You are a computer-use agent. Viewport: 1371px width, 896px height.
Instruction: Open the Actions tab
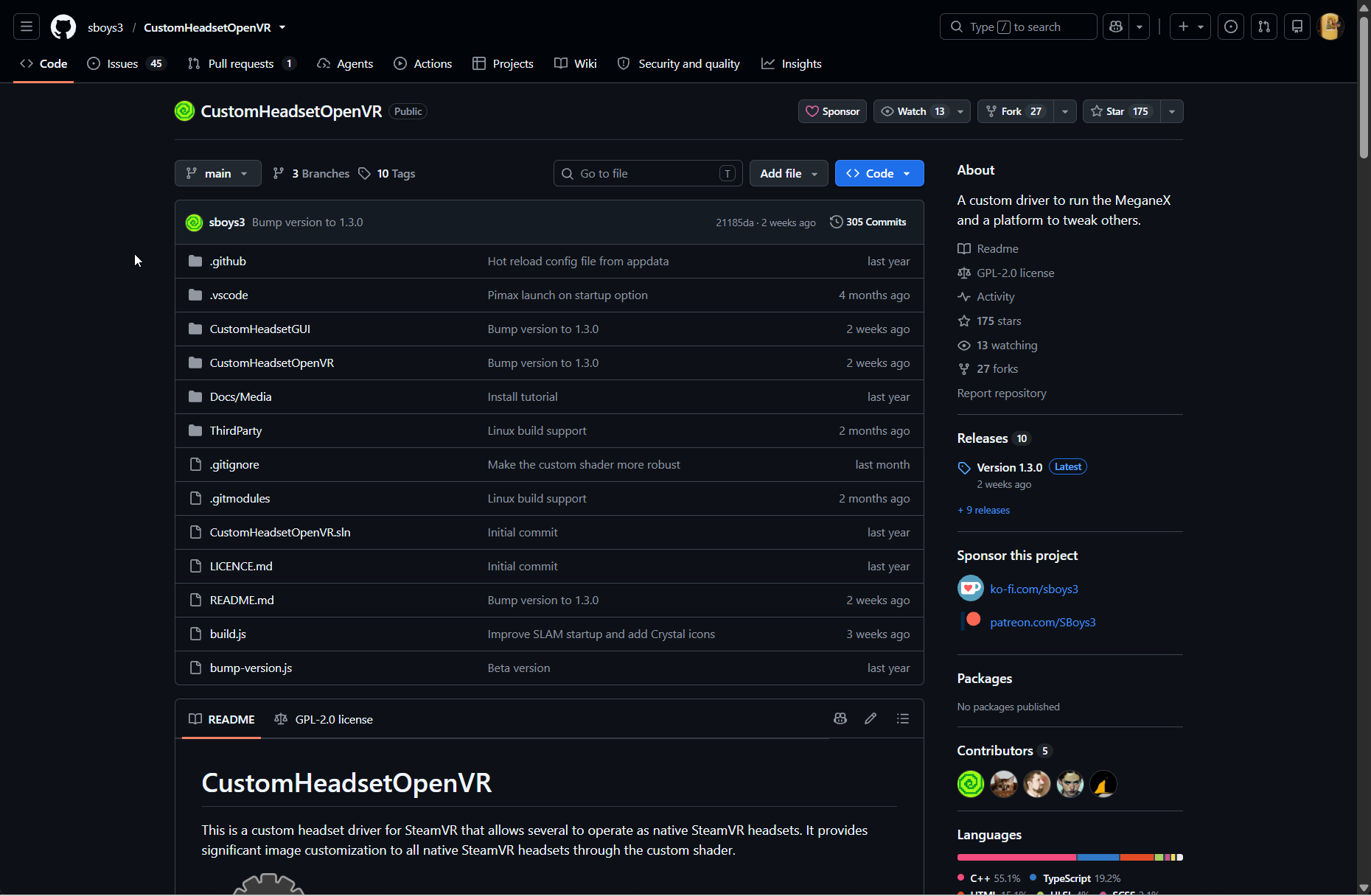(423, 64)
